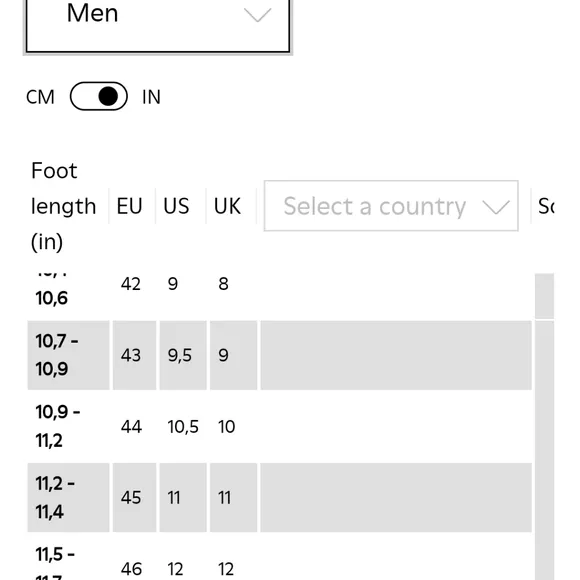Screen dimensions: 580x580
Task: Click the partially visible rightmost column header
Action: pos(546,206)
